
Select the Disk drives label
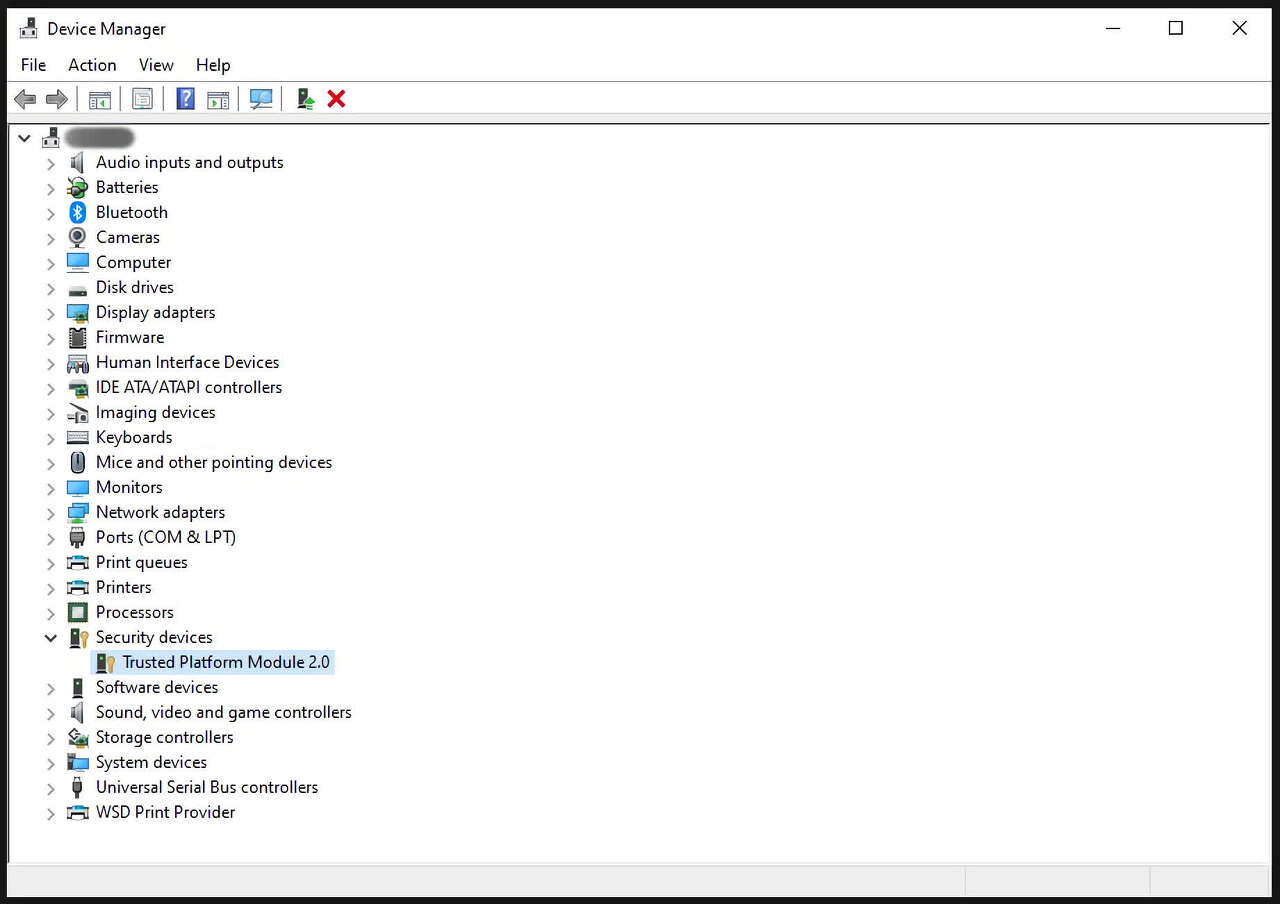(135, 287)
